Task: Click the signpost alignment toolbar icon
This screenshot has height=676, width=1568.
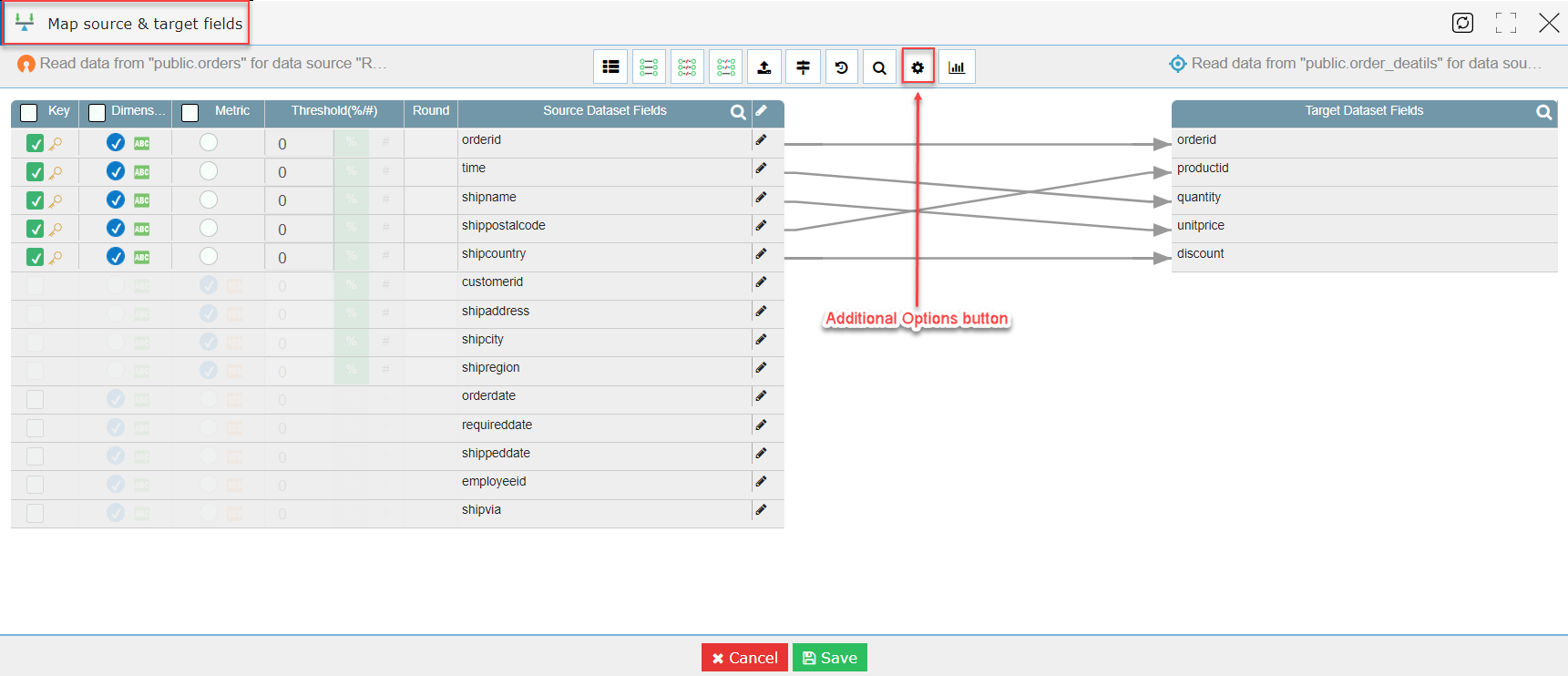Action: tap(803, 67)
